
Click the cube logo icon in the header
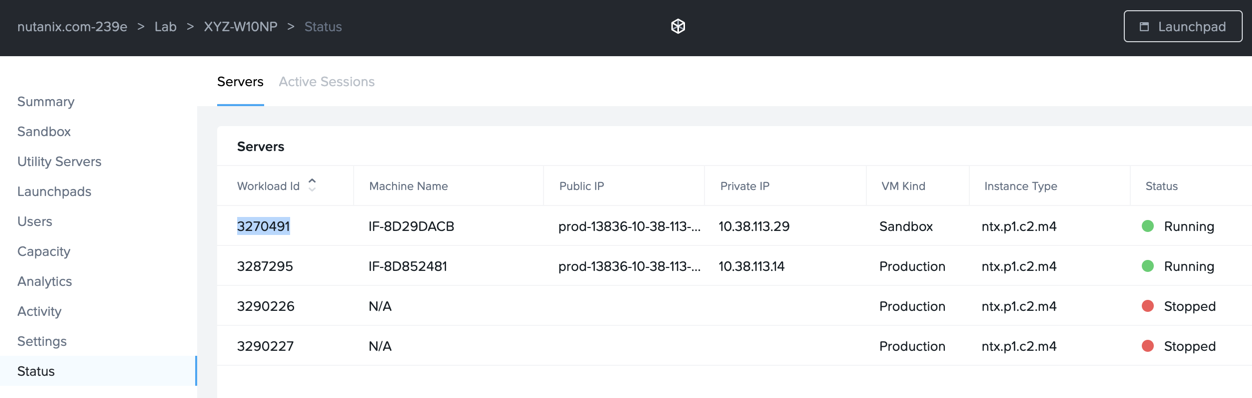tap(678, 27)
